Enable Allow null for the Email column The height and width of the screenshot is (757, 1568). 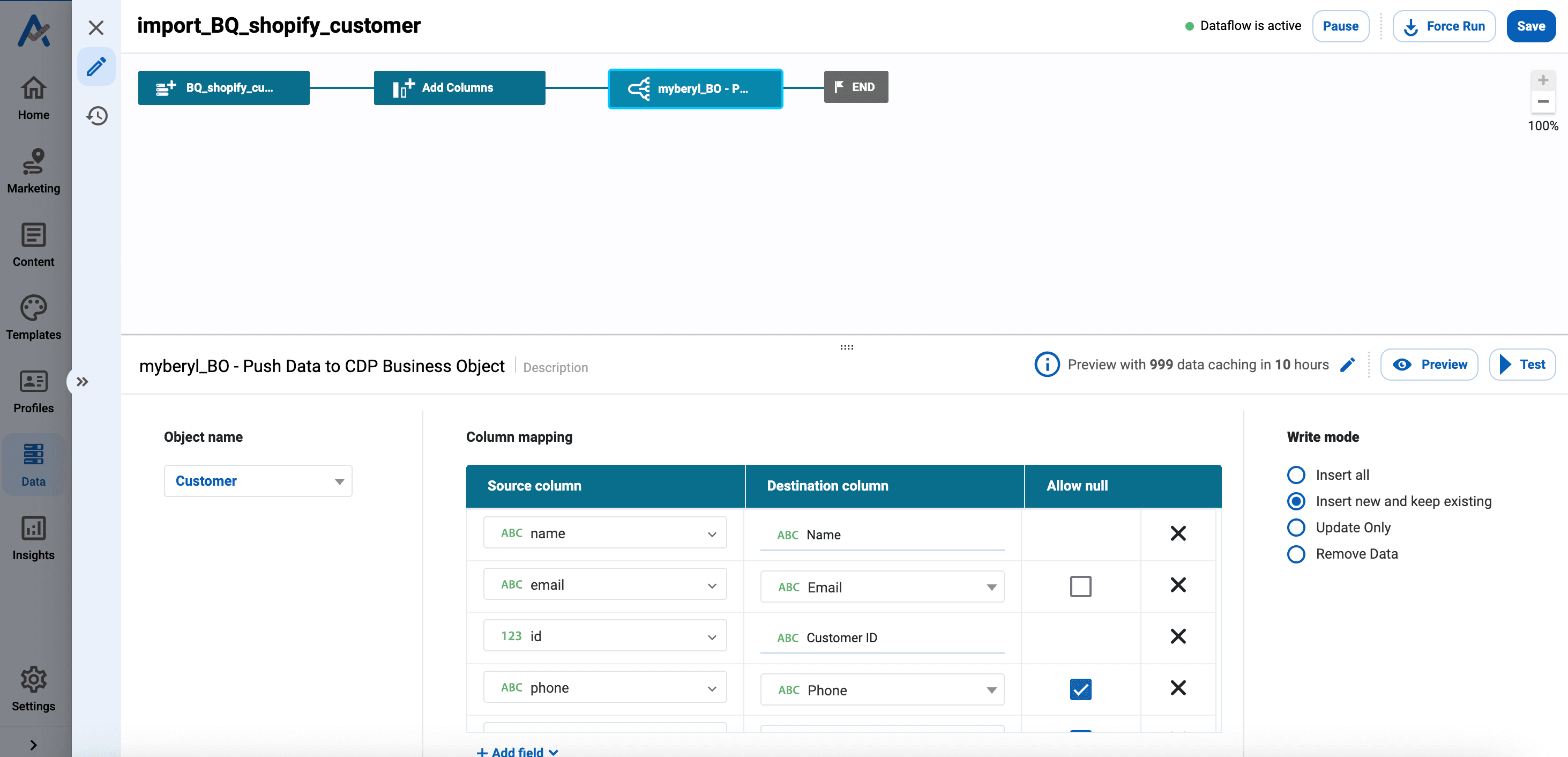1080,586
